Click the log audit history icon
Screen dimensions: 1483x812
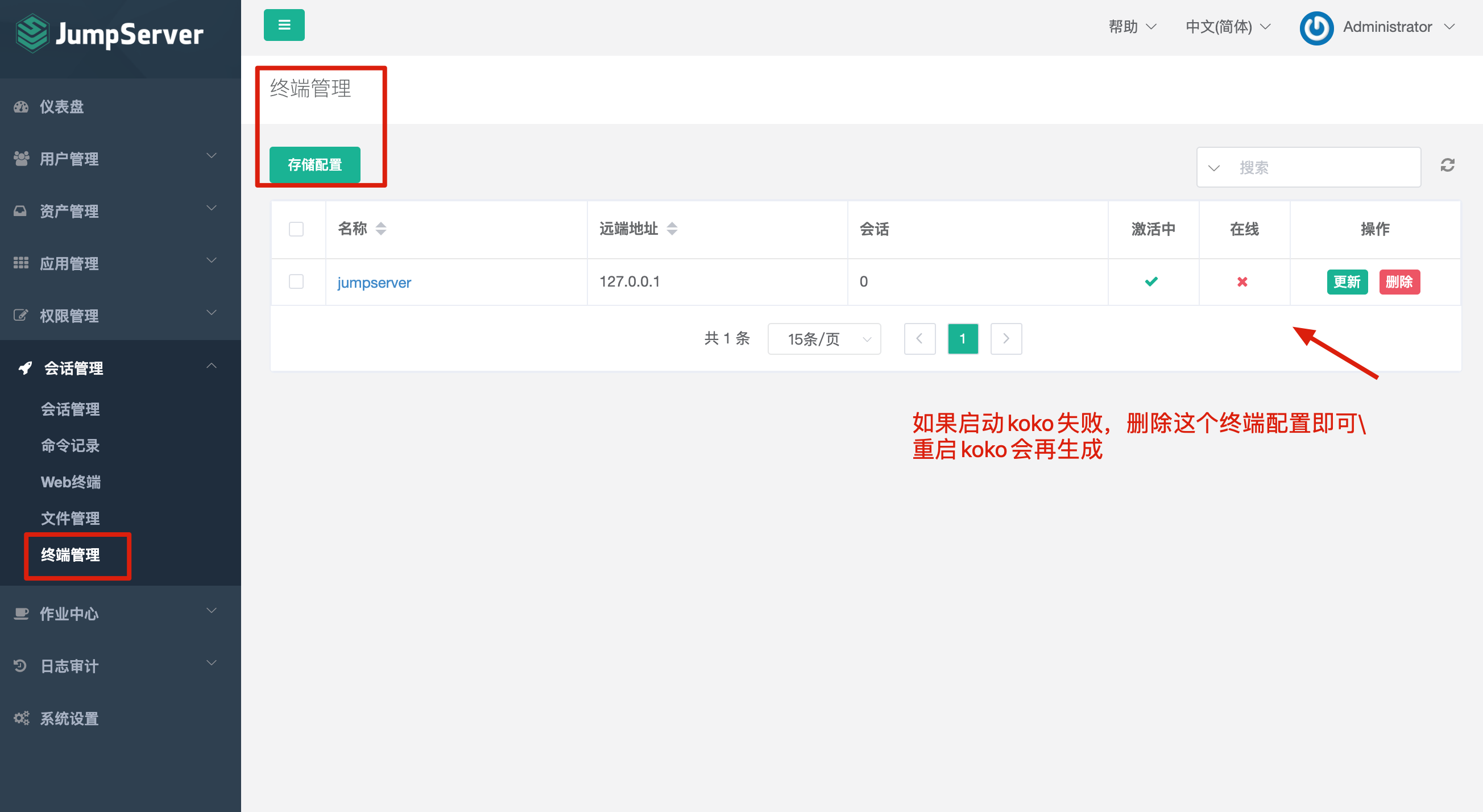pos(20,666)
